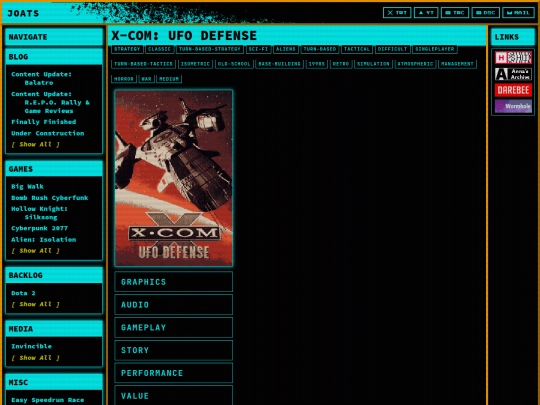Open the TWC link in the header
The width and height of the screenshot is (540, 405).
(455, 13)
